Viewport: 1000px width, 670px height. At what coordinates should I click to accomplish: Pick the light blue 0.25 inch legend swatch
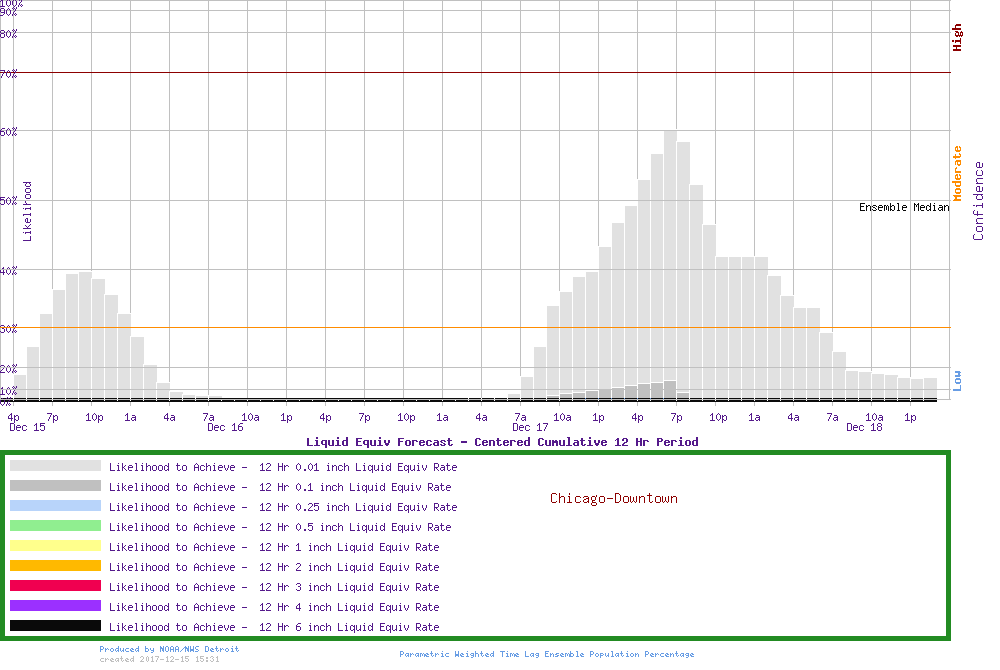point(55,506)
